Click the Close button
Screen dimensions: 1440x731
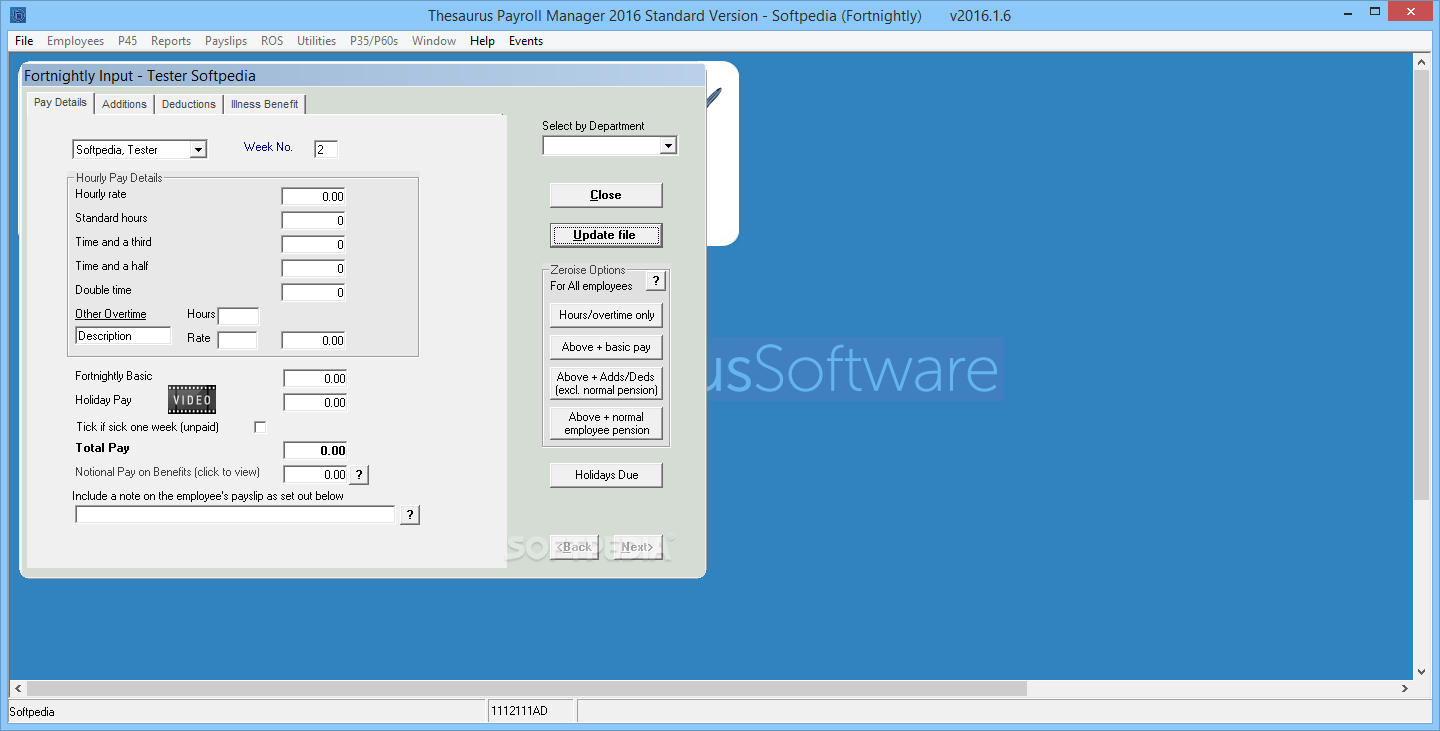[606, 195]
